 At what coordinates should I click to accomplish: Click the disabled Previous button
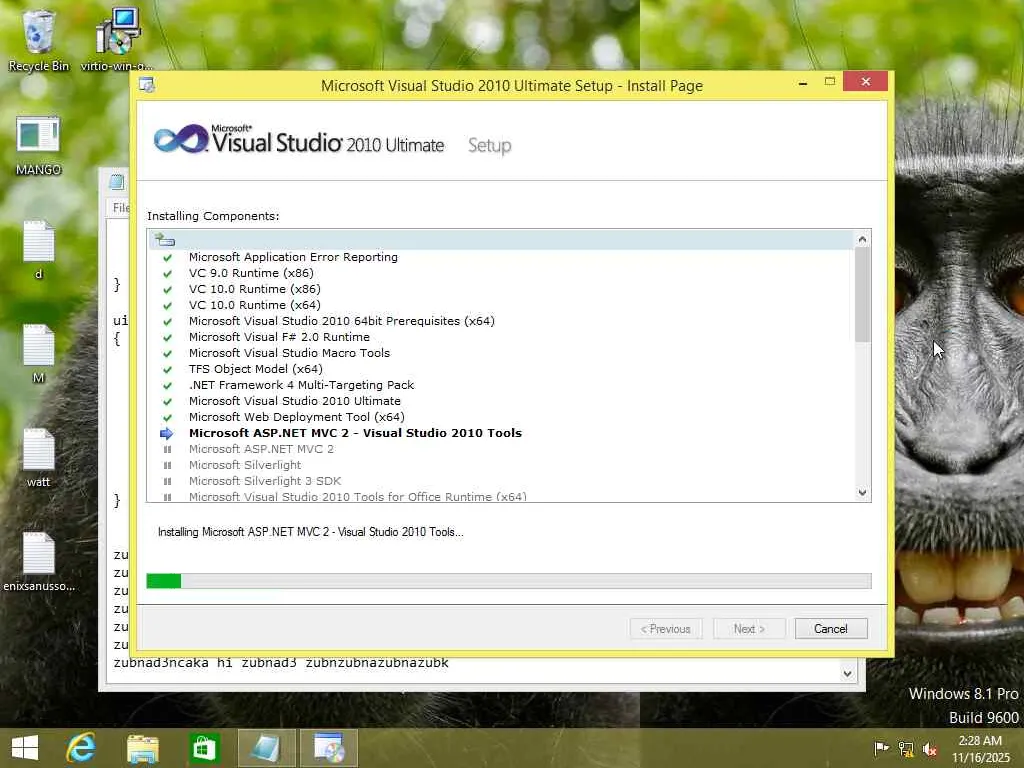point(666,628)
